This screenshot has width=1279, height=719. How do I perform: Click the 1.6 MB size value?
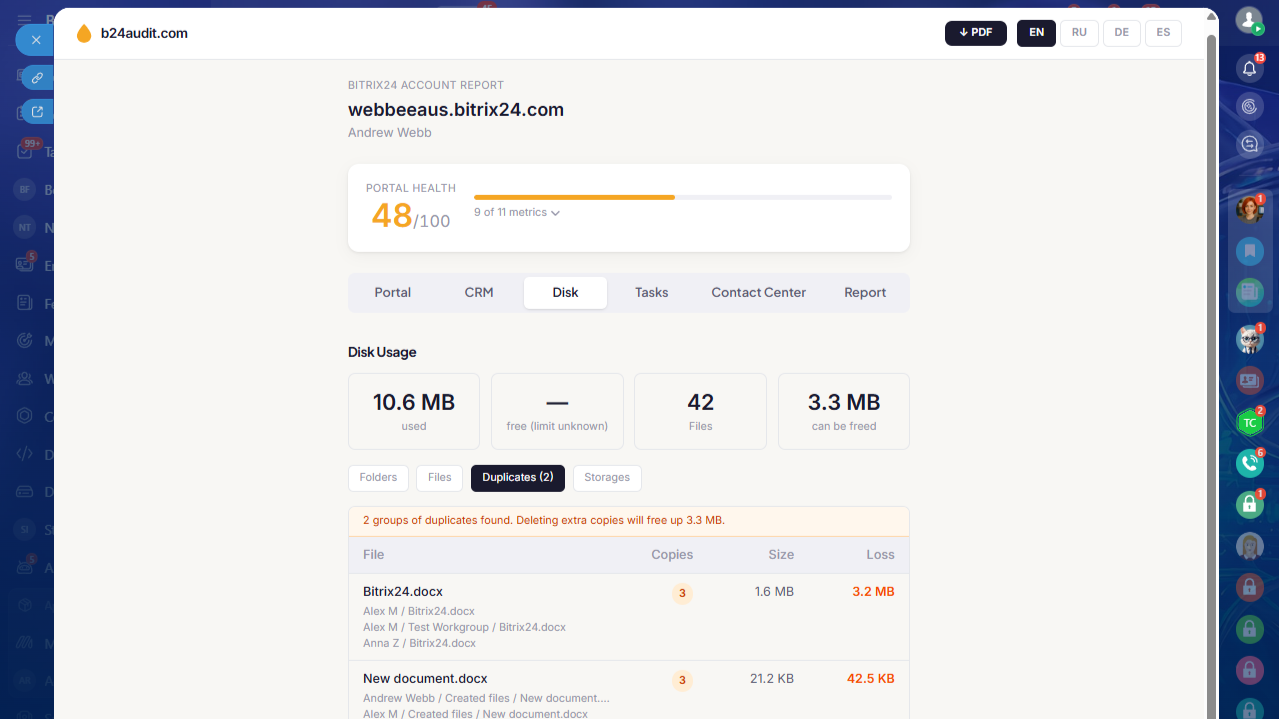[774, 592]
